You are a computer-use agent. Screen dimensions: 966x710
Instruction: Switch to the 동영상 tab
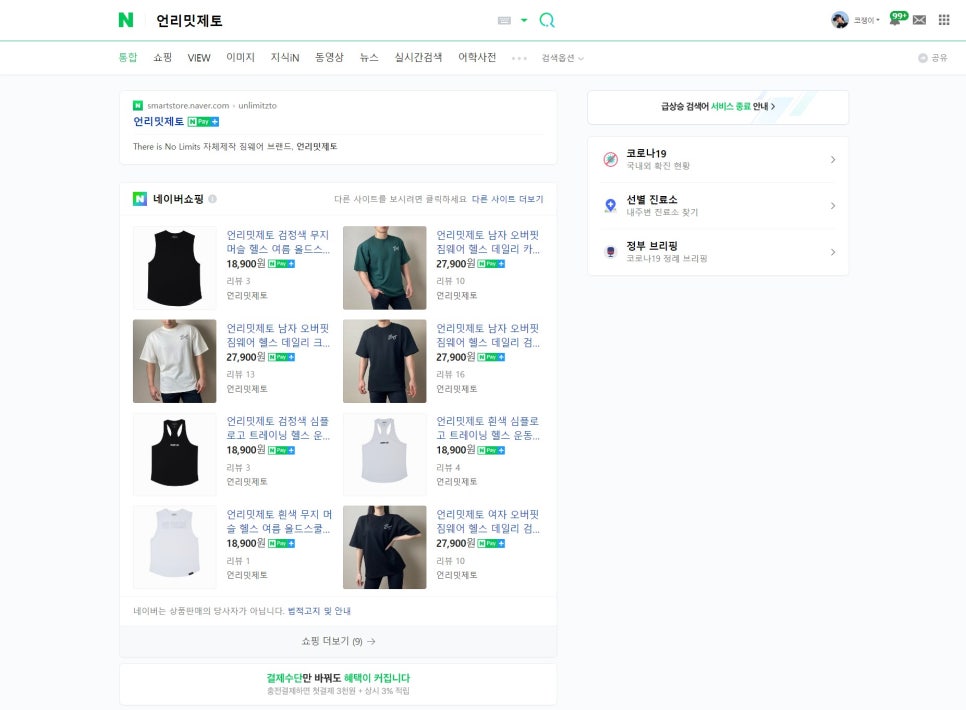(329, 57)
